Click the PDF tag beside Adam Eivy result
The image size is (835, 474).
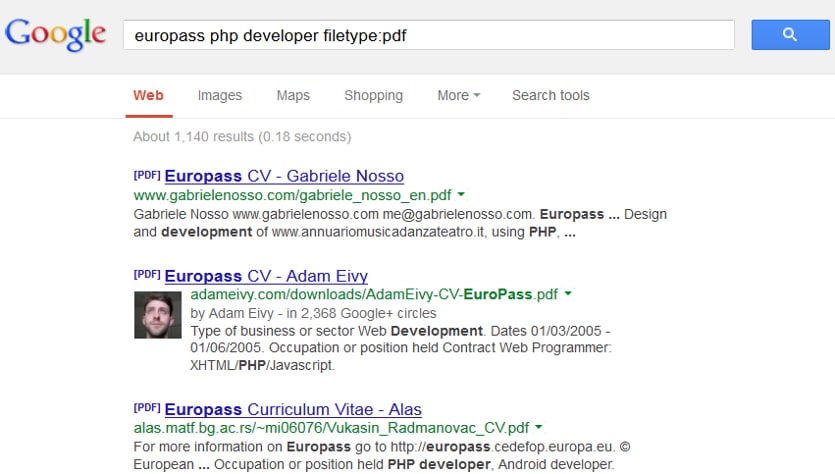click(x=147, y=275)
